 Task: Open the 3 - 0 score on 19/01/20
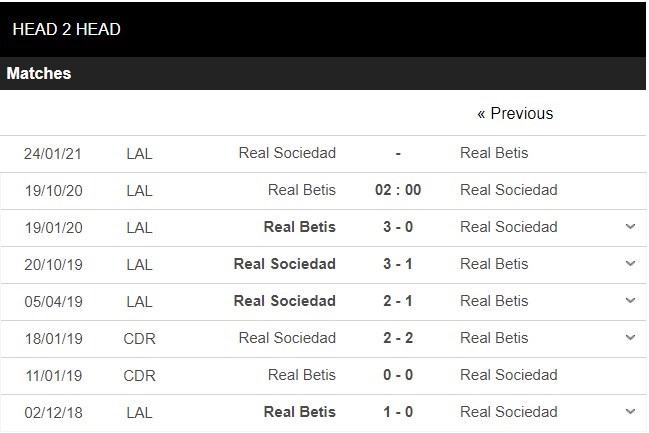click(x=398, y=227)
